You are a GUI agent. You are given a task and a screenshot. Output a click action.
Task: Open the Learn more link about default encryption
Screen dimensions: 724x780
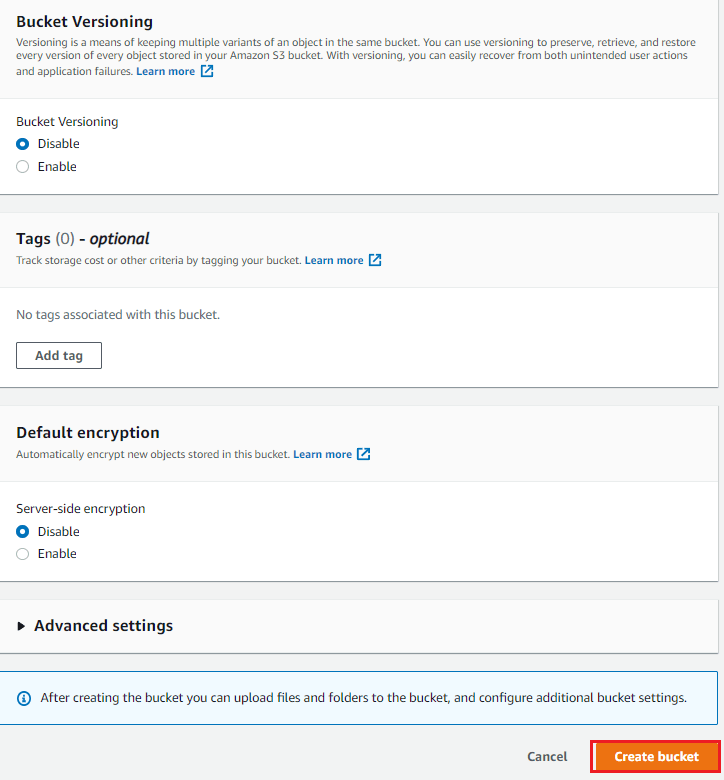tap(322, 454)
